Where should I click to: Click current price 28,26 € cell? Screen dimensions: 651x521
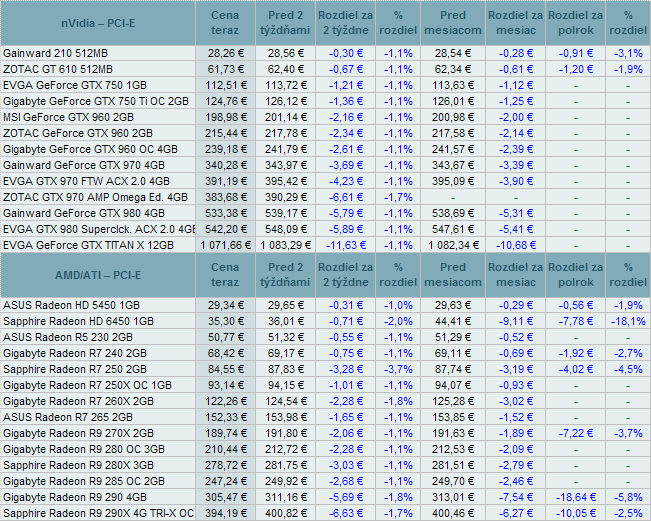point(225,53)
